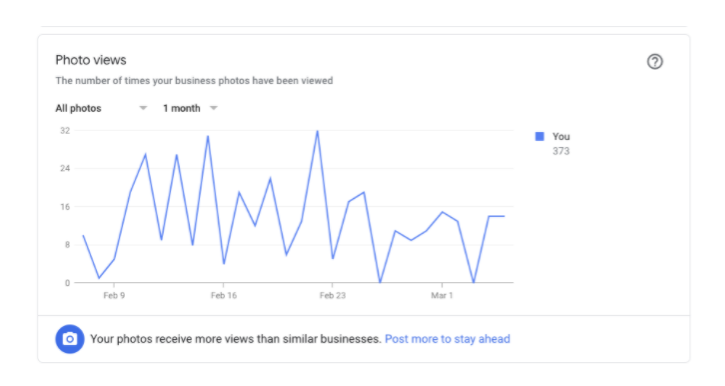The image size is (725, 386).
Task: Select the Feb 9 axis label
Action: (x=114, y=295)
